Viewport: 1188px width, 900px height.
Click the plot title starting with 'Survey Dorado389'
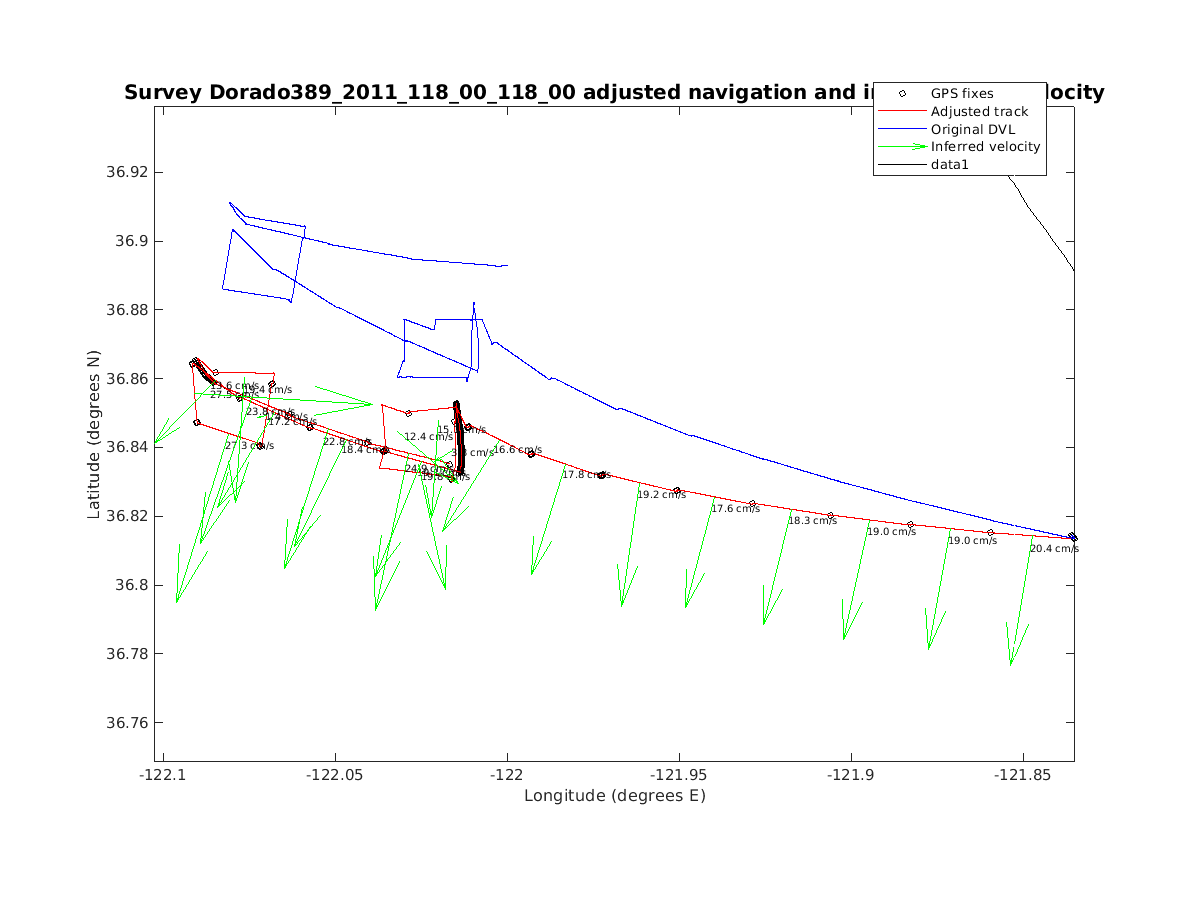pyautogui.click(x=500, y=93)
